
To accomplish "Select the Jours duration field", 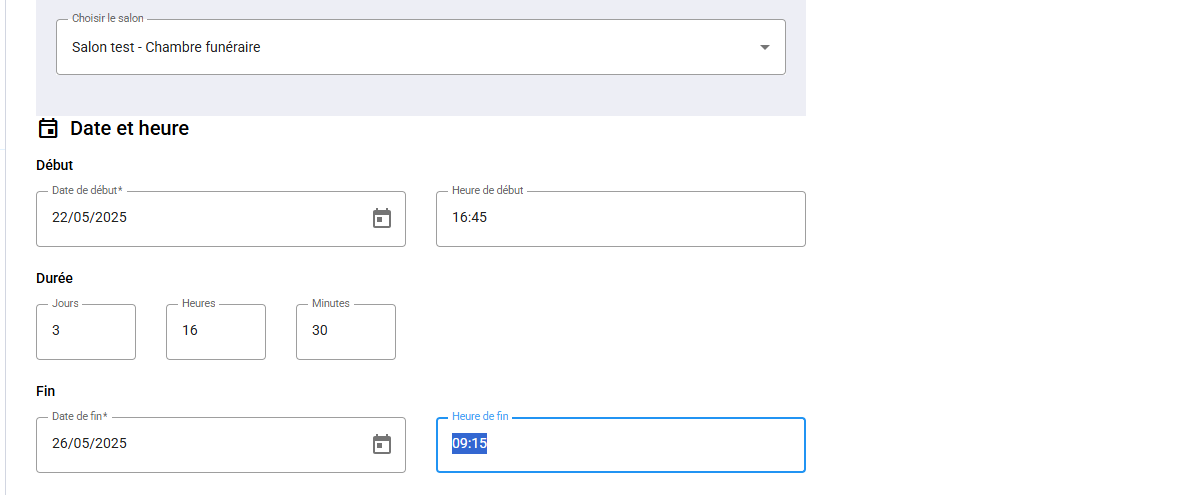I will [86, 332].
